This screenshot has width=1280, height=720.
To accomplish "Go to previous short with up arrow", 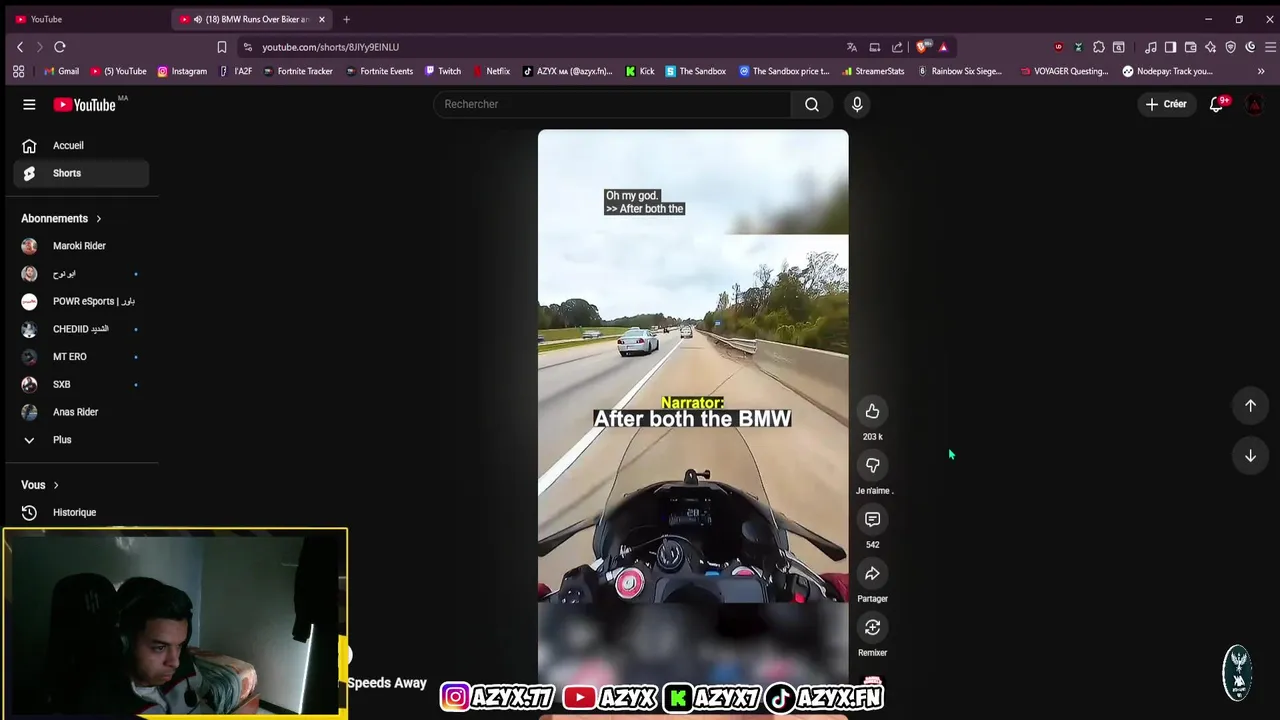I will pyautogui.click(x=1250, y=405).
